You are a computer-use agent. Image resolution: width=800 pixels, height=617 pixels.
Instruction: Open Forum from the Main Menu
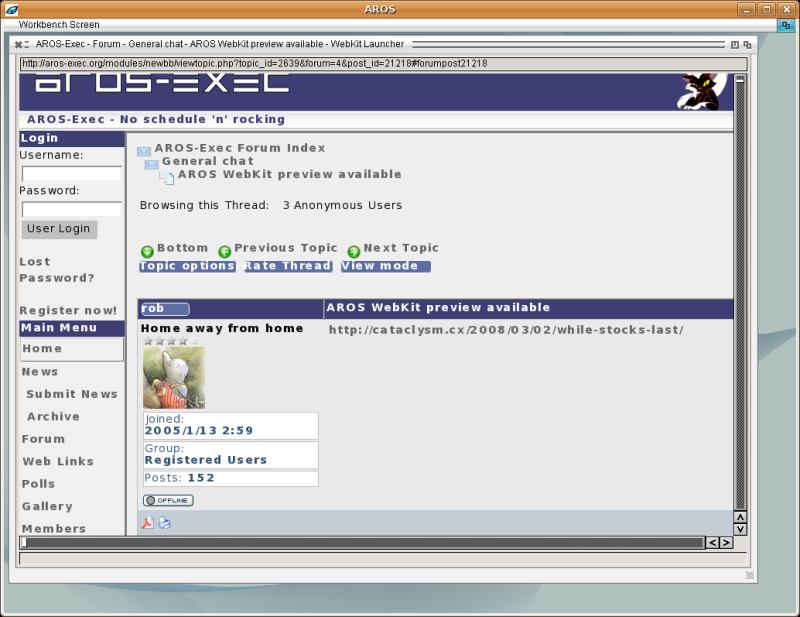click(x=43, y=439)
